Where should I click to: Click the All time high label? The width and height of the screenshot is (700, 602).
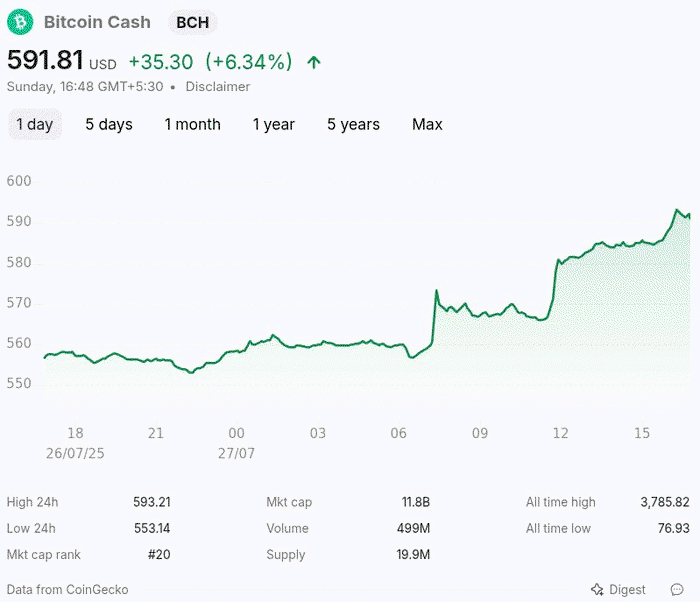(560, 502)
